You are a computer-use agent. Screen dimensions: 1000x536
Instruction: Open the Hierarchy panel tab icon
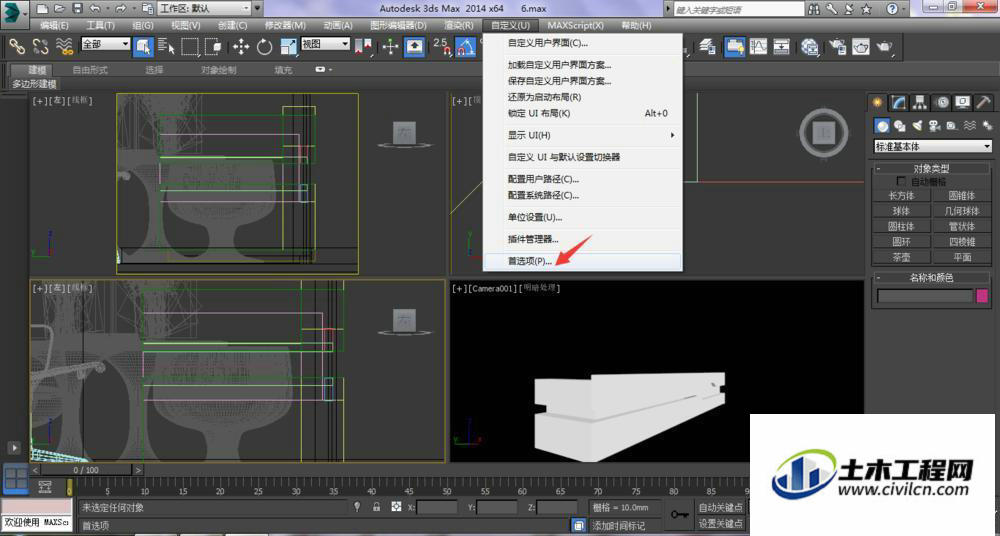click(x=920, y=102)
